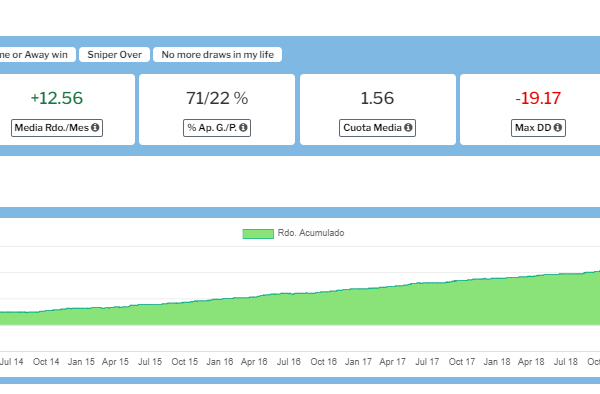The height and width of the screenshot is (394, 600).
Task: Click the Rdo. Acumulado legend text
Action: 311,233
